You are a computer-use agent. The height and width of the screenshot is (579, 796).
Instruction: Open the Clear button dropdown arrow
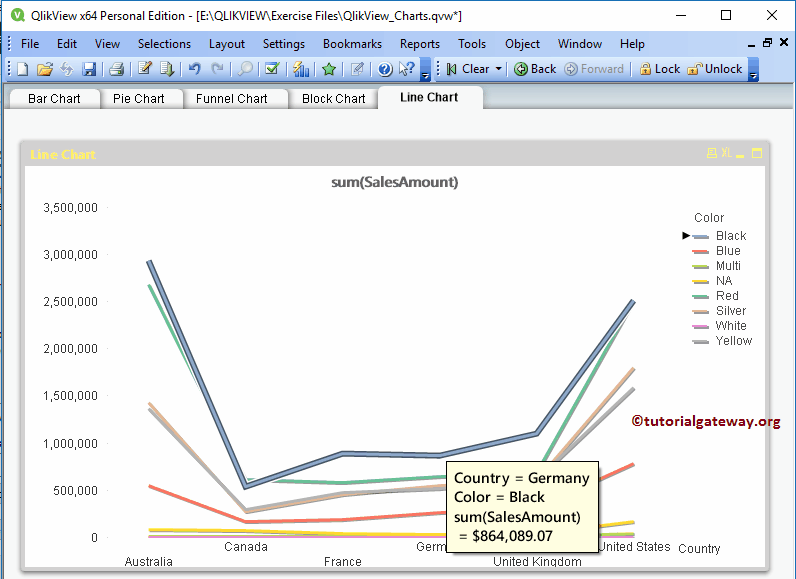[499, 69]
